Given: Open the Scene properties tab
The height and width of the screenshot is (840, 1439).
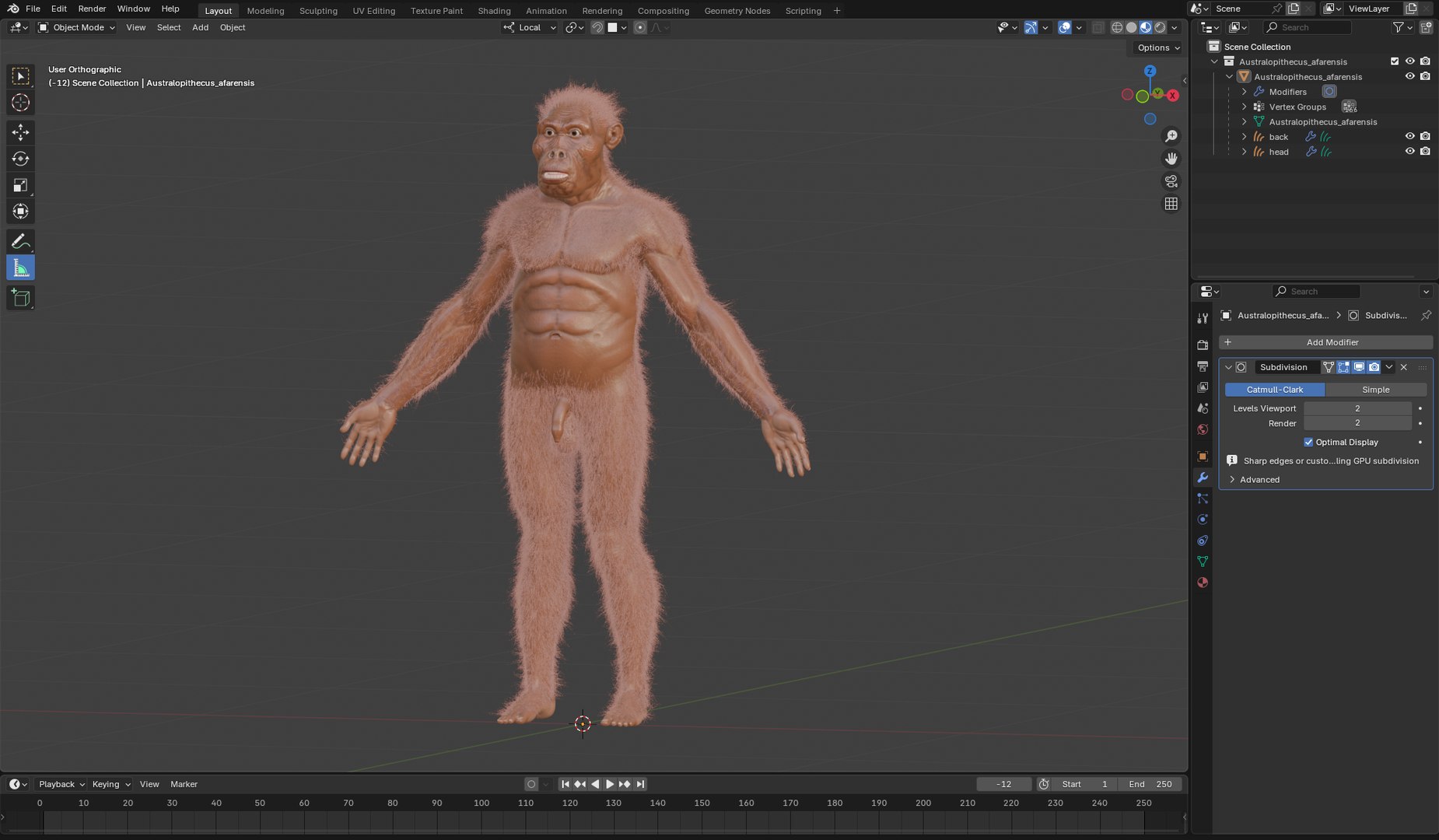Looking at the screenshot, I should (x=1203, y=408).
